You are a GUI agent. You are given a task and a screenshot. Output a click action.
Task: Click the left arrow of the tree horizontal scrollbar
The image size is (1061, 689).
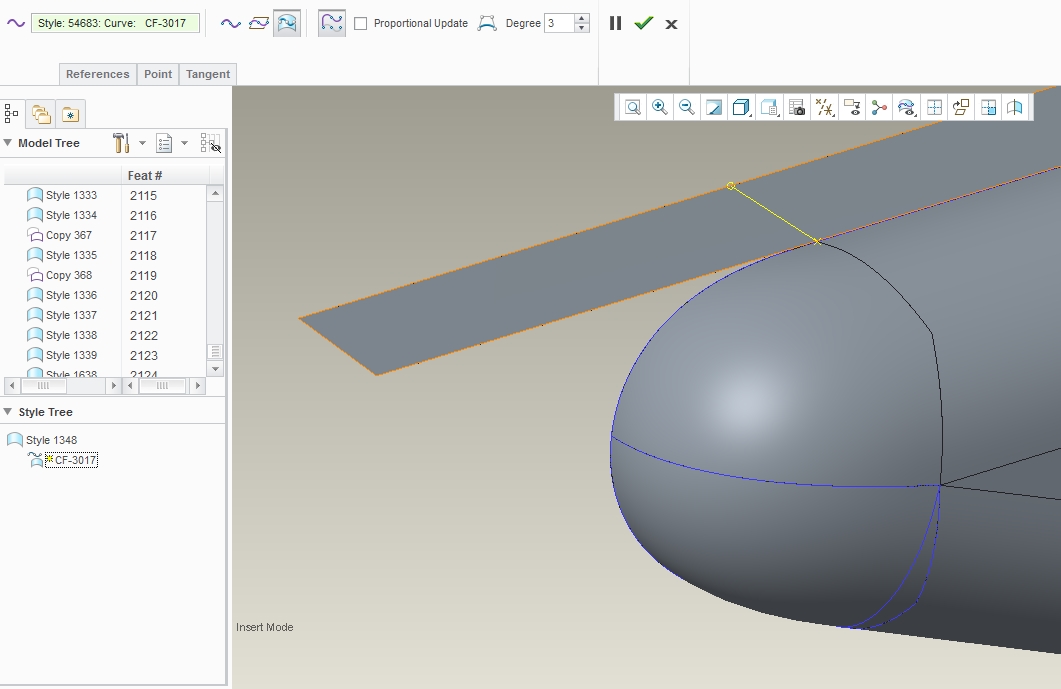coord(12,386)
